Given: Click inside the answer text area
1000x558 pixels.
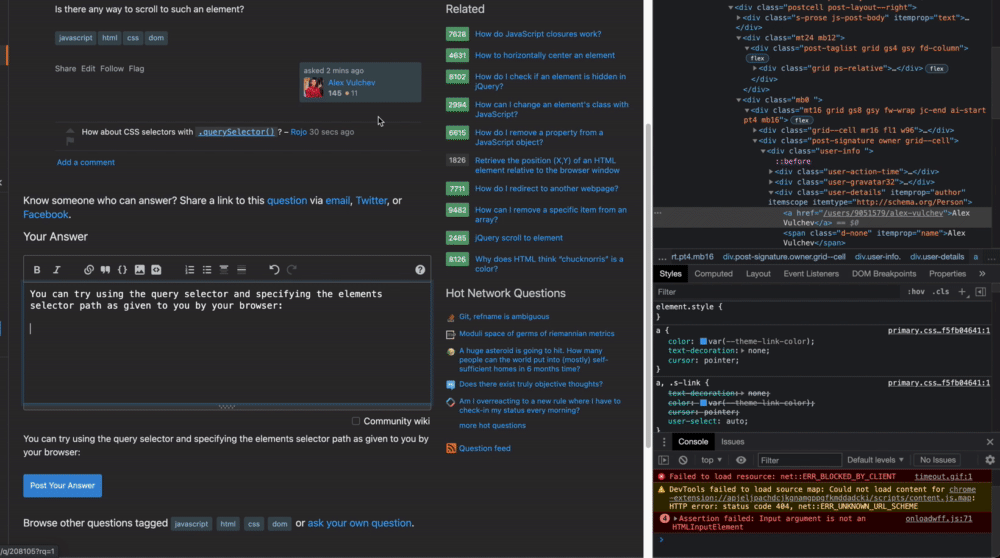Looking at the screenshot, I should coord(227,343).
